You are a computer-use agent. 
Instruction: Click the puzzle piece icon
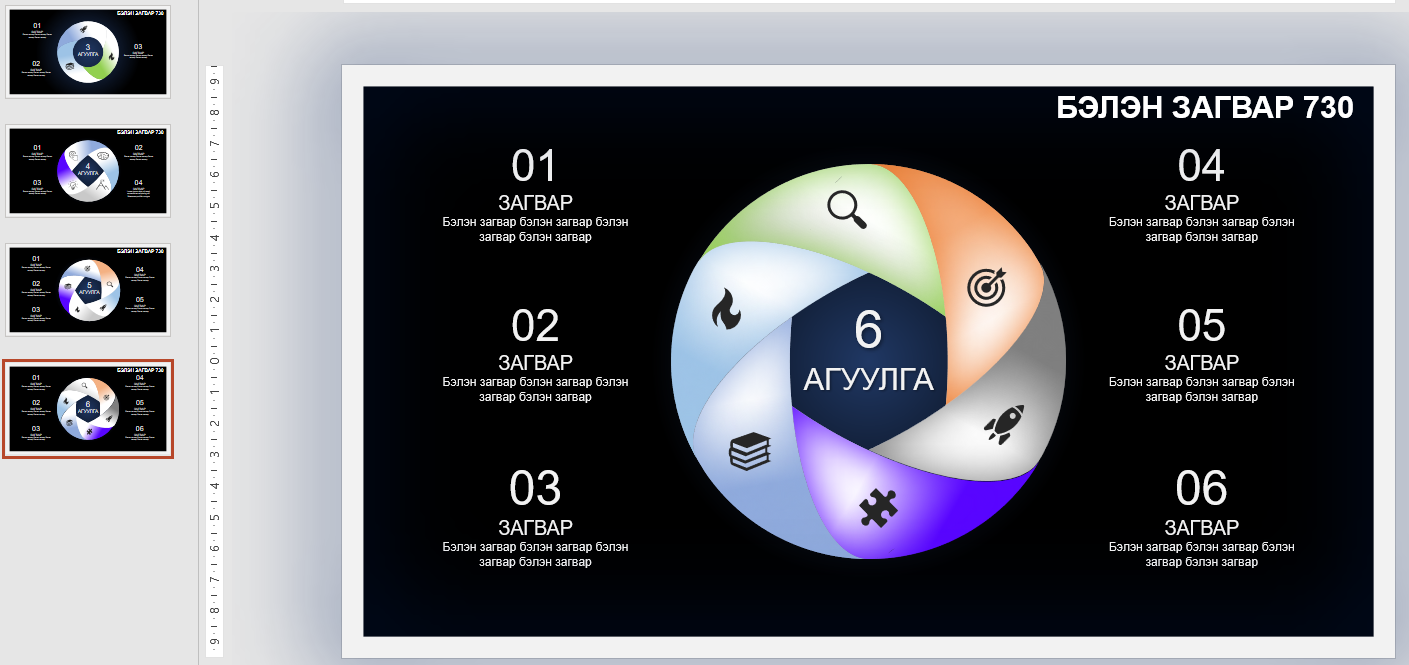(x=878, y=508)
